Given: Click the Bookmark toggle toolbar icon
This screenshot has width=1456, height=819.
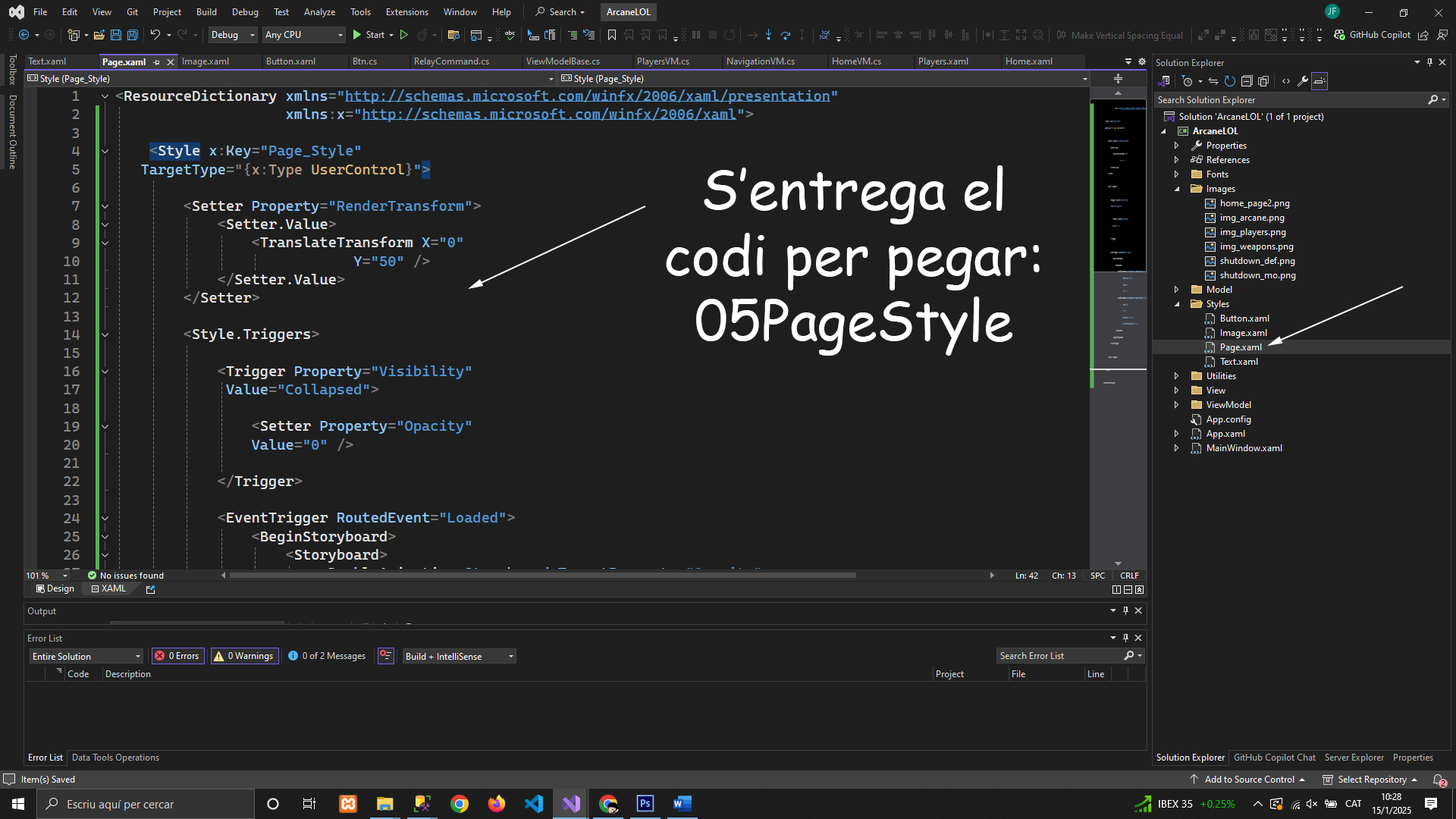Looking at the screenshot, I should [x=612, y=35].
